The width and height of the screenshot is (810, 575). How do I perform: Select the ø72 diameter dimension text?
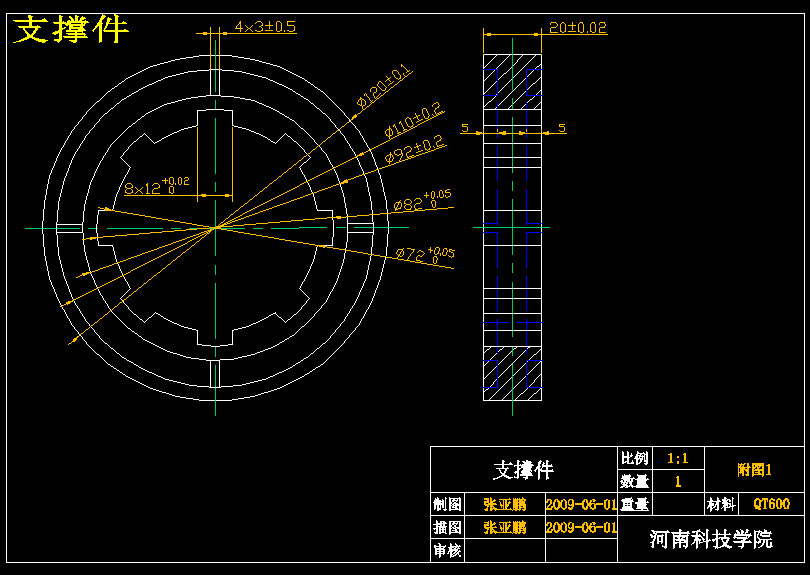coord(425,254)
